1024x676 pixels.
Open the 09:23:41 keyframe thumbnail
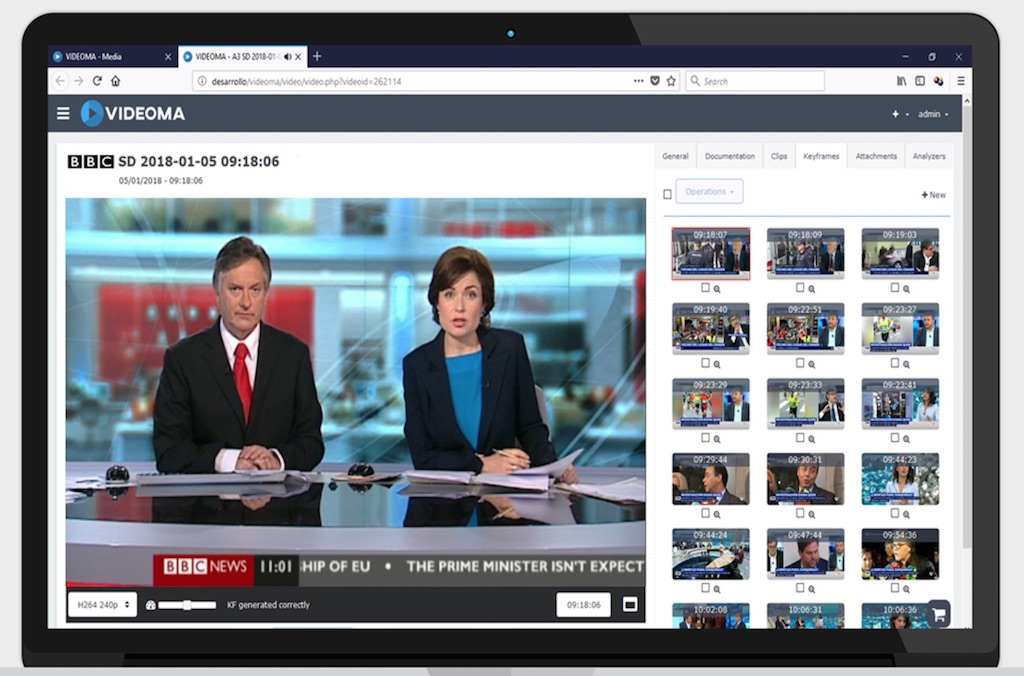[x=900, y=404]
